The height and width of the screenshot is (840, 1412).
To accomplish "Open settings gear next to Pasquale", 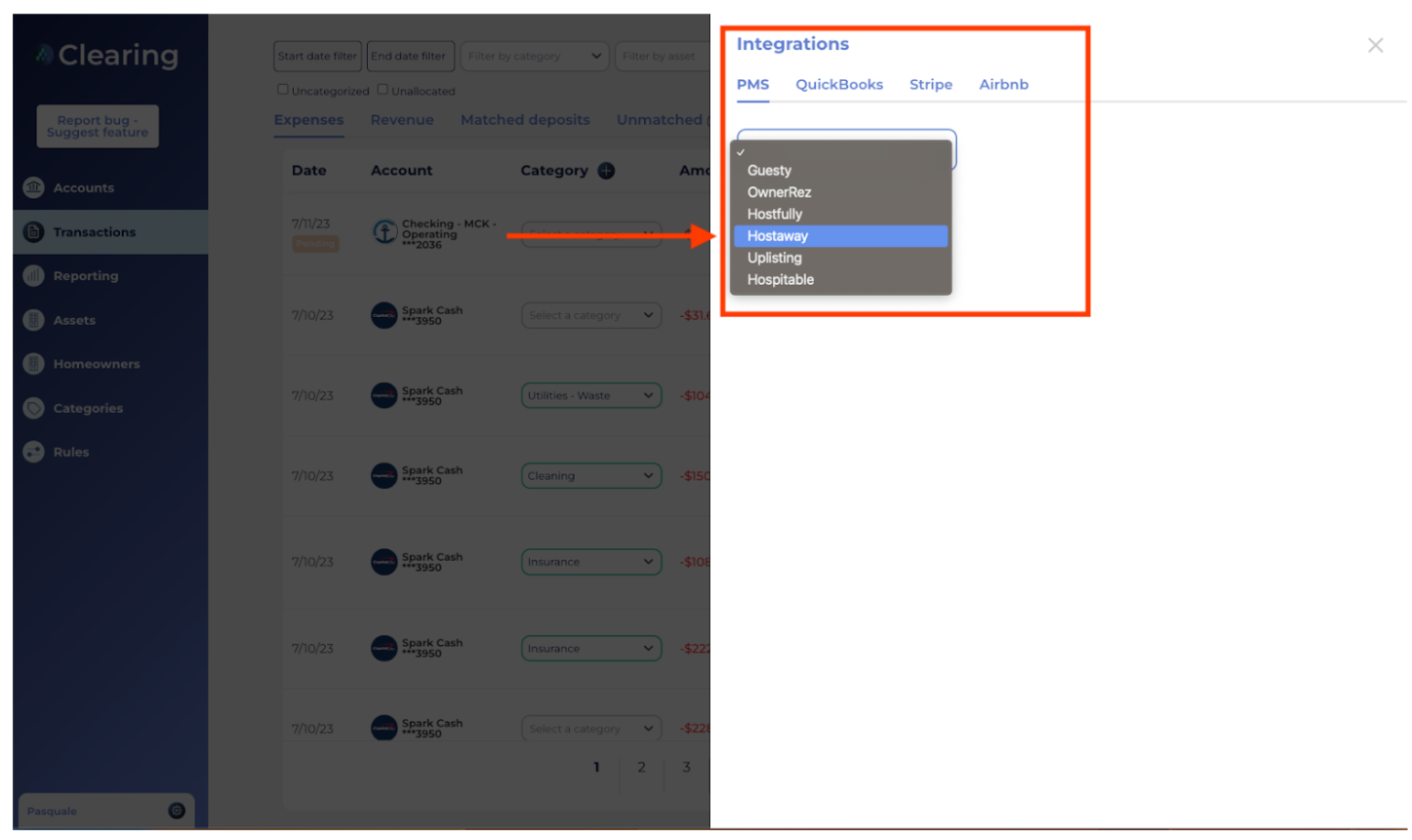I will pos(177,810).
